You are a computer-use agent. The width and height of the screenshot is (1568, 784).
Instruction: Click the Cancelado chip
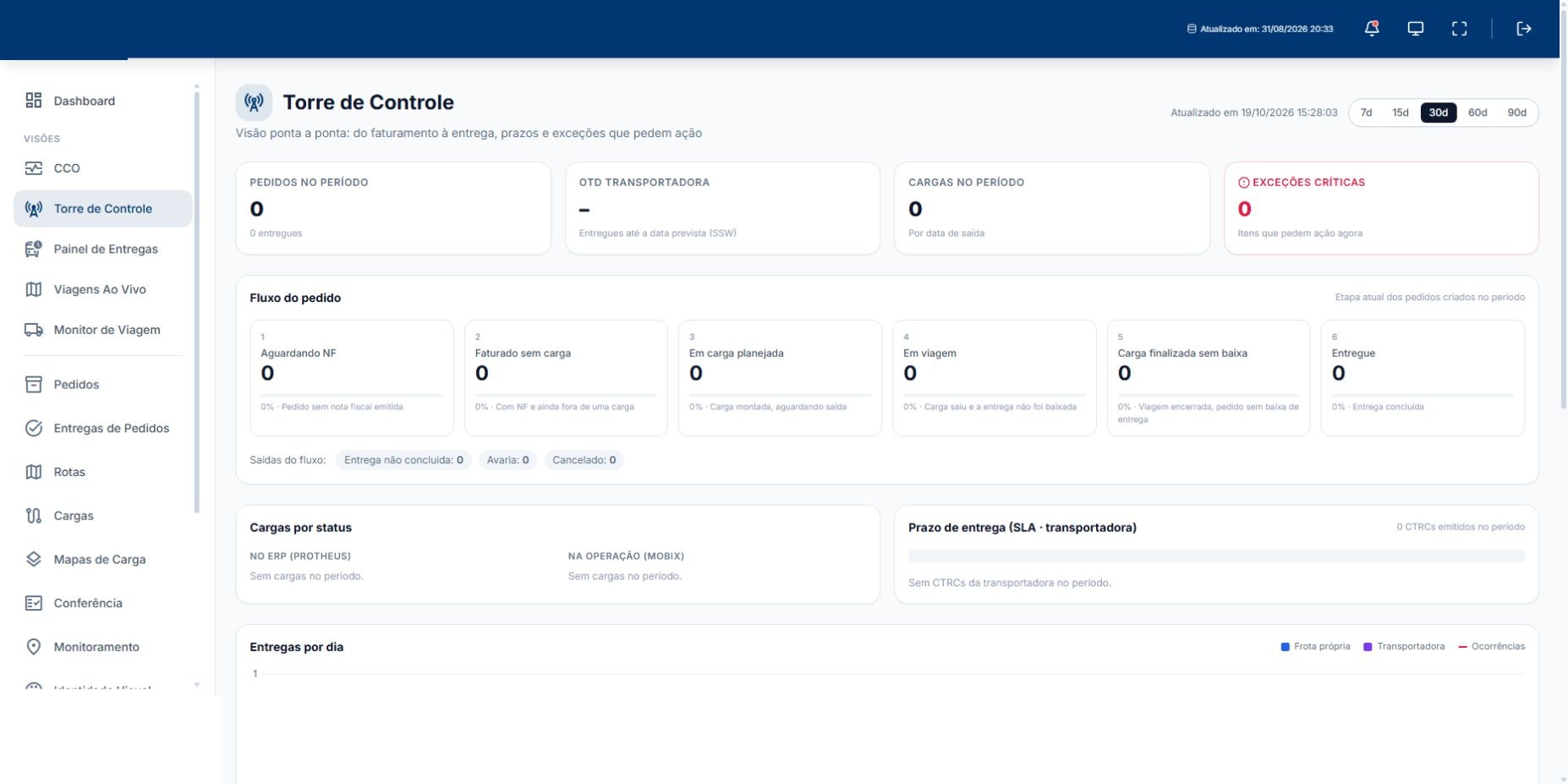point(584,460)
